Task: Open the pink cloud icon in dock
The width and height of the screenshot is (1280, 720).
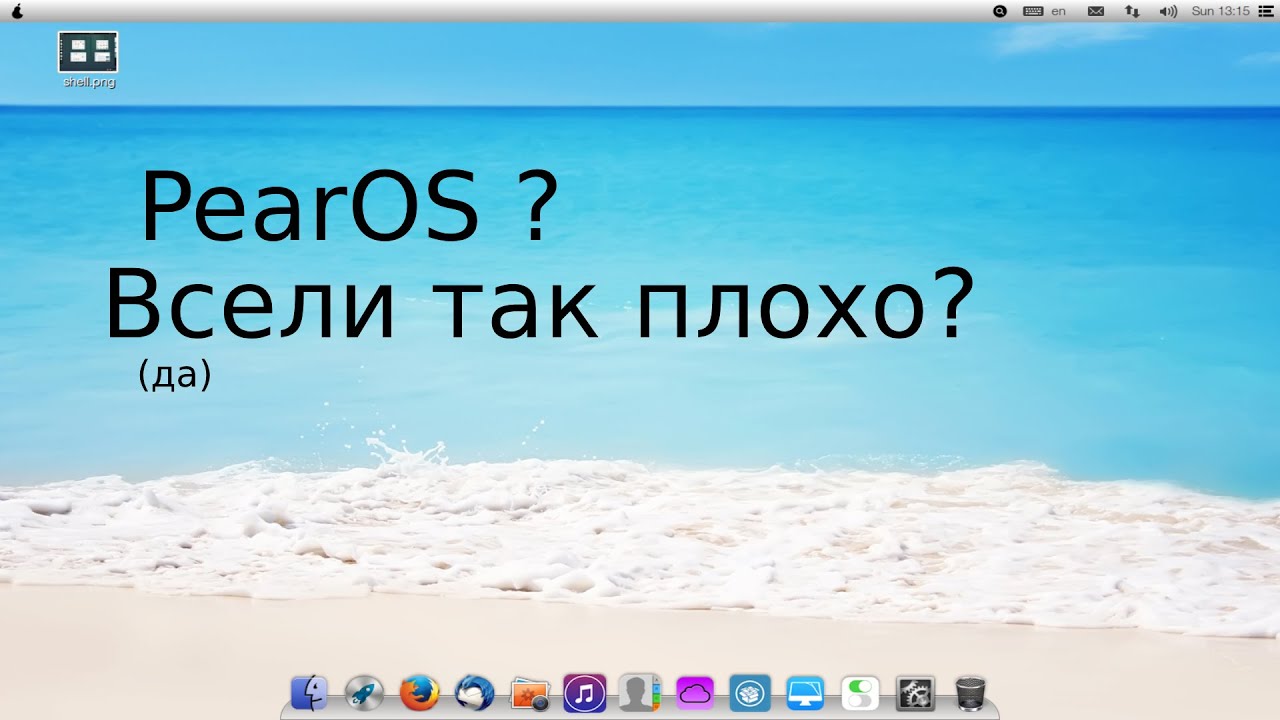Action: click(695, 692)
